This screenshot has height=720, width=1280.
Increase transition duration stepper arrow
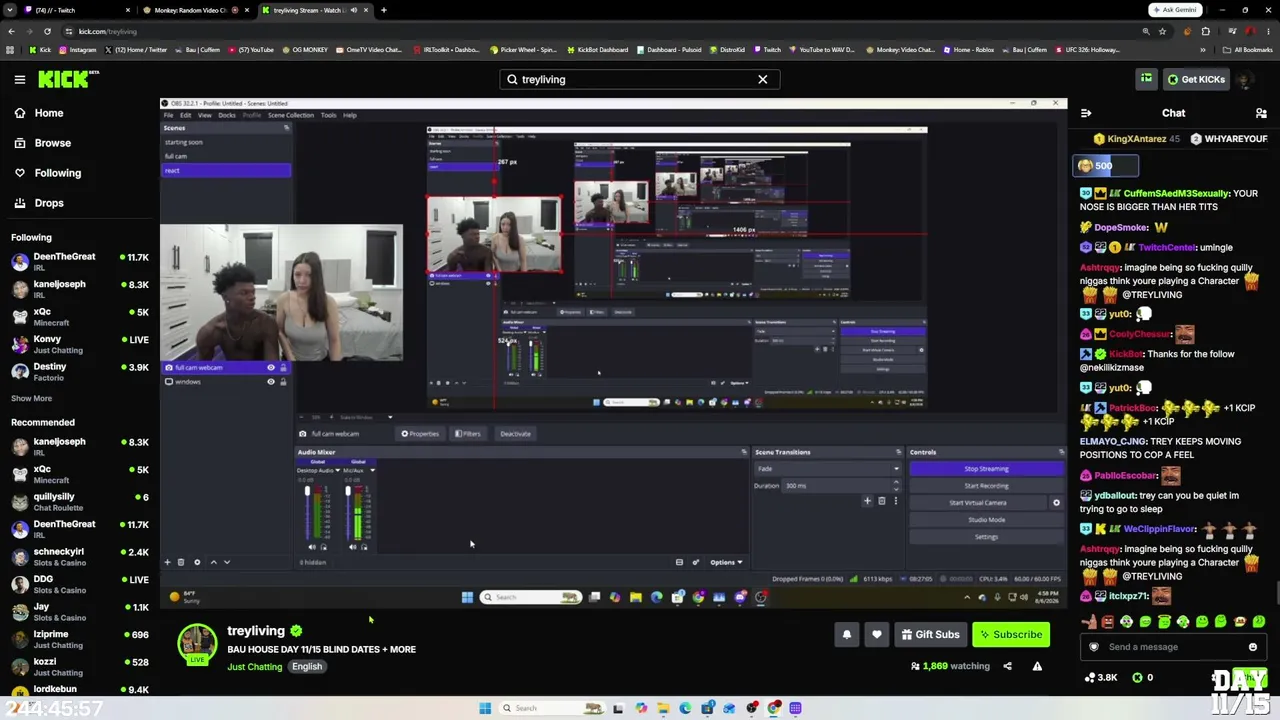click(x=896, y=484)
